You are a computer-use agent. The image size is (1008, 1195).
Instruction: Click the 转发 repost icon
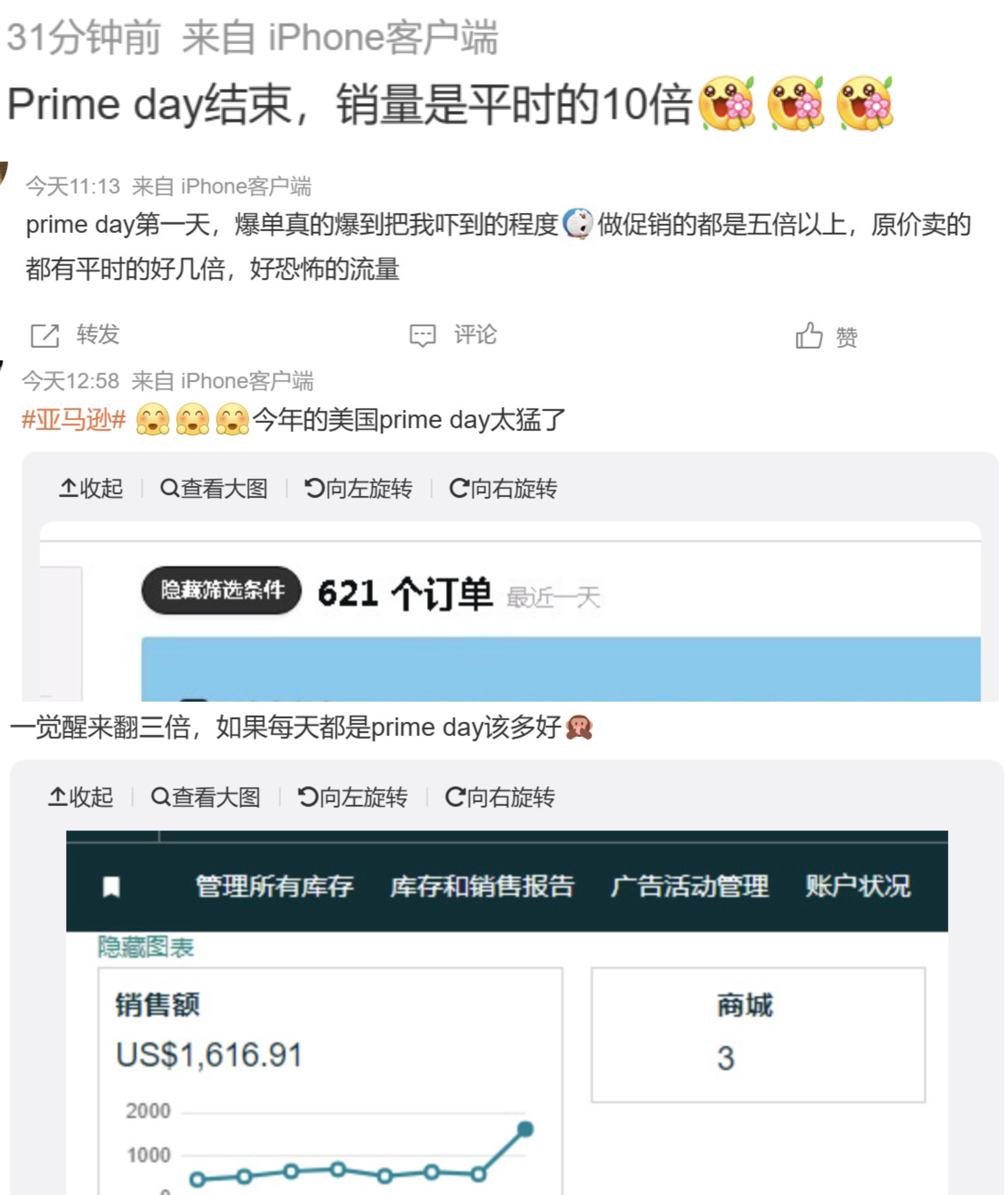click(45, 336)
